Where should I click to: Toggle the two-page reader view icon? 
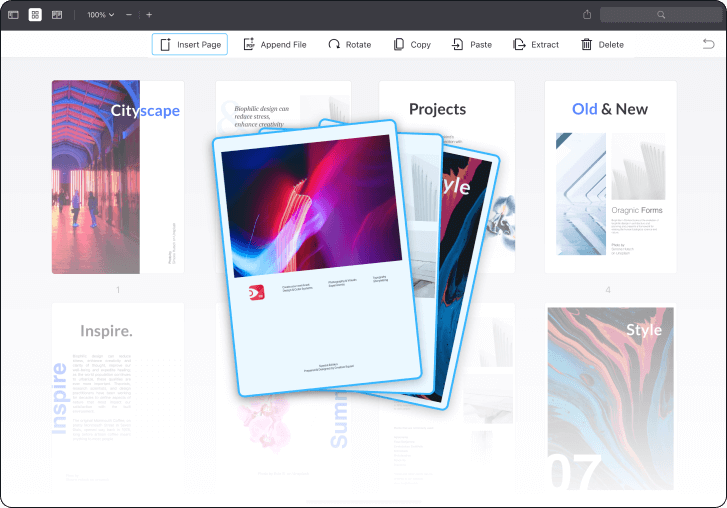[x=57, y=15]
